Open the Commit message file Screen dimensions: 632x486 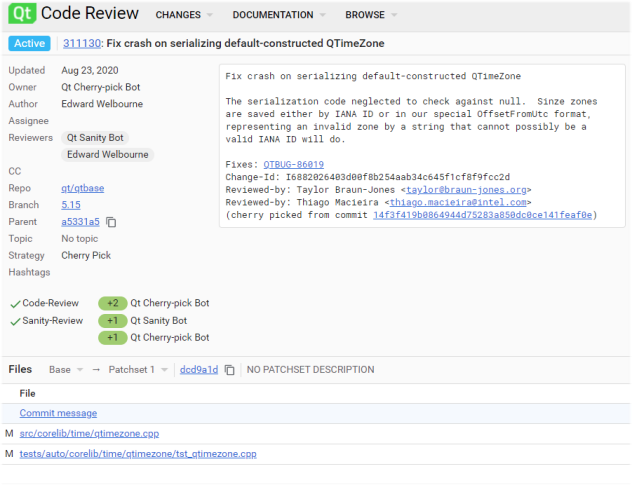(x=58, y=413)
